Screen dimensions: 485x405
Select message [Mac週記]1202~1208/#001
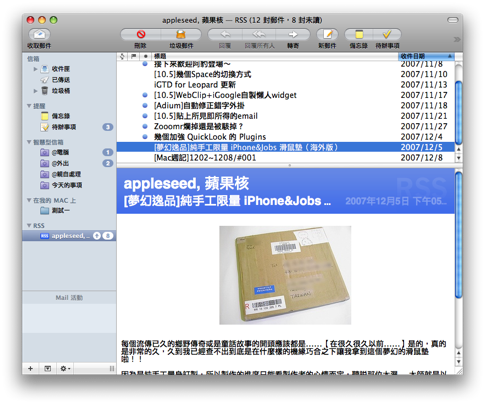point(286,158)
